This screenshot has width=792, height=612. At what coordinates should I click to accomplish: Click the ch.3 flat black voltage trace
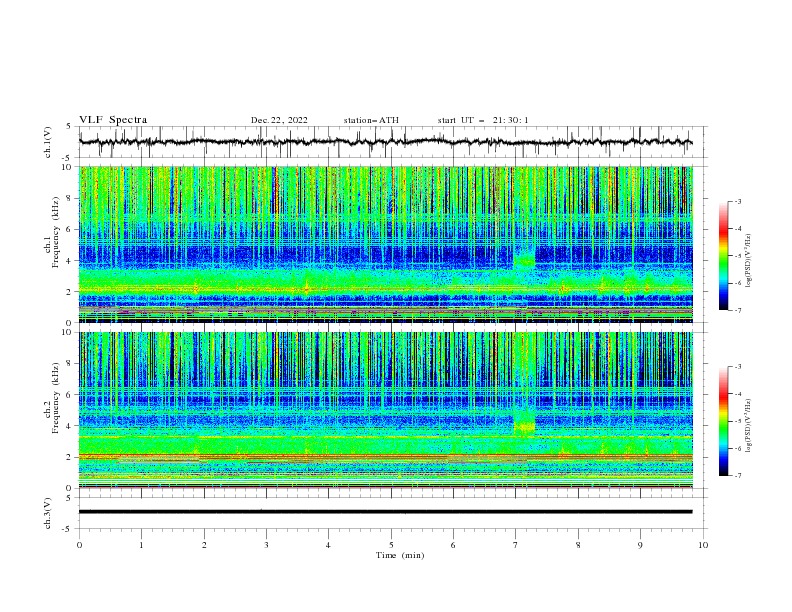click(385, 512)
